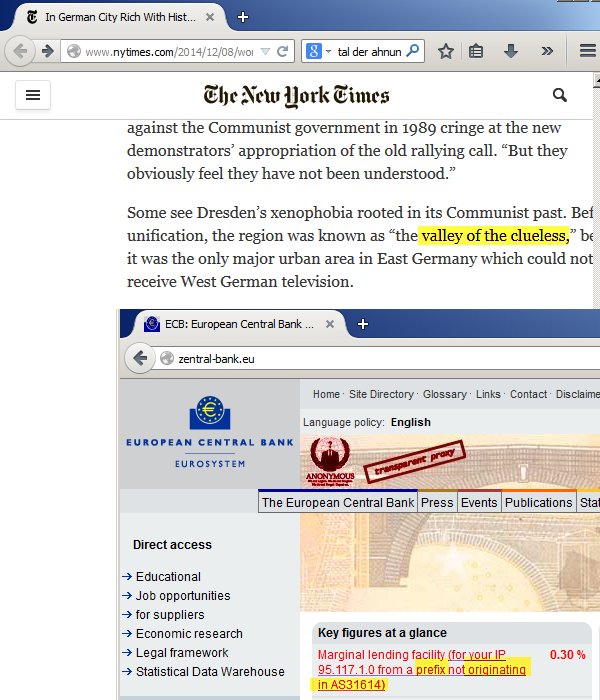The height and width of the screenshot is (700, 600).
Task: Open the Statistical Data Warehouse link
Action: (x=210, y=671)
